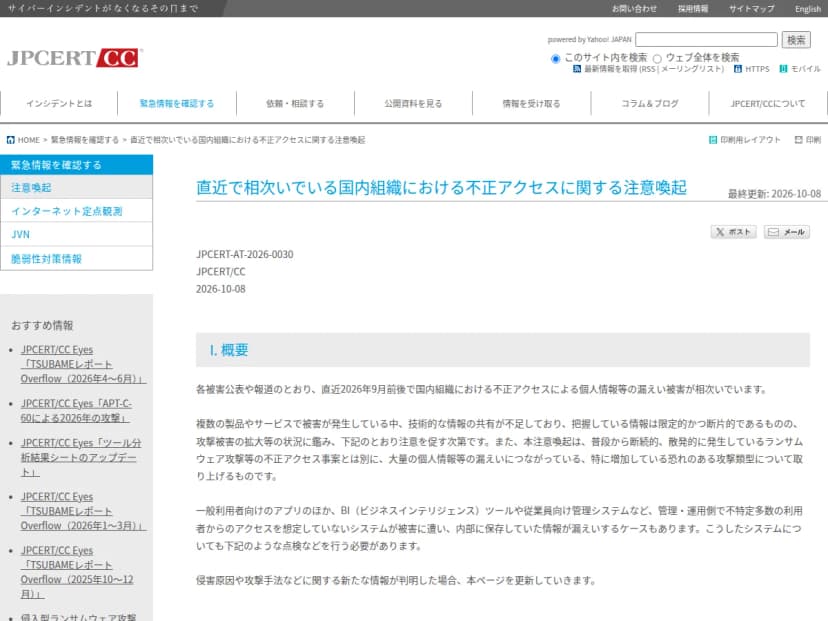Click 緊急情報を確認する sidebar header
This screenshot has height=621, width=828.
click(x=77, y=165)
